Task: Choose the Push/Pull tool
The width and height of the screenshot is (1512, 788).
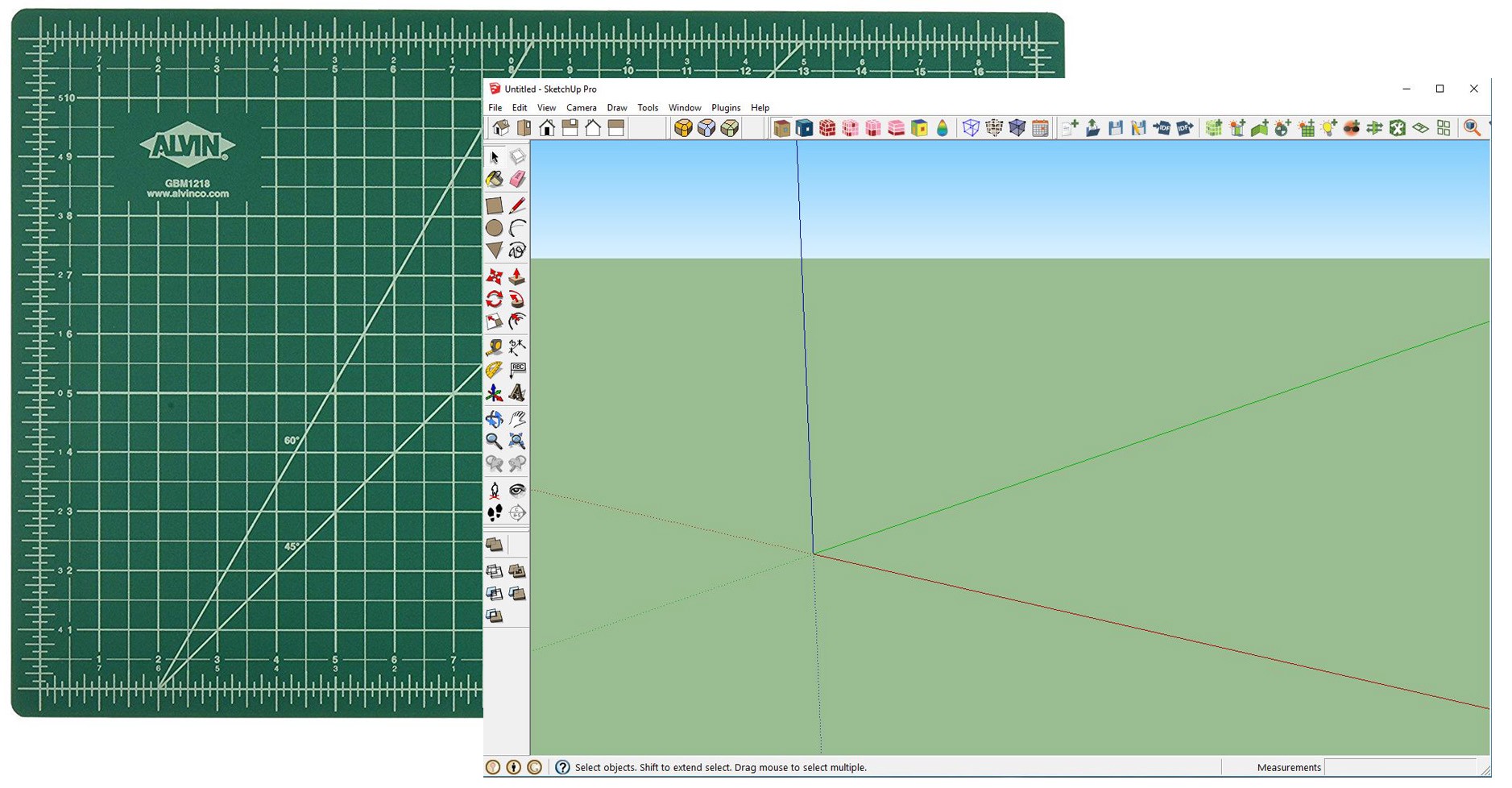Action: tap(517, 277)
